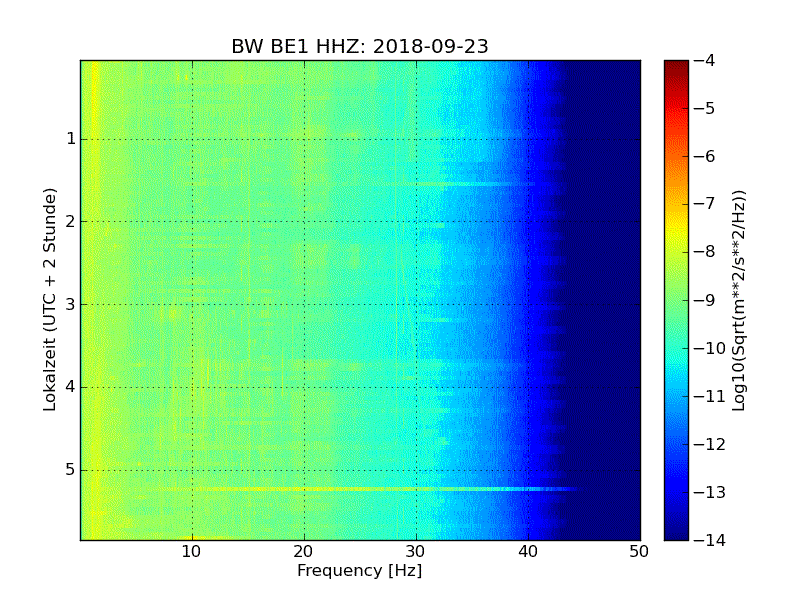The image size is (800, 600).
Task: Click the plot title 'BW BE1 HHZ: 2018-09-23'
Action: pos(360,46)
